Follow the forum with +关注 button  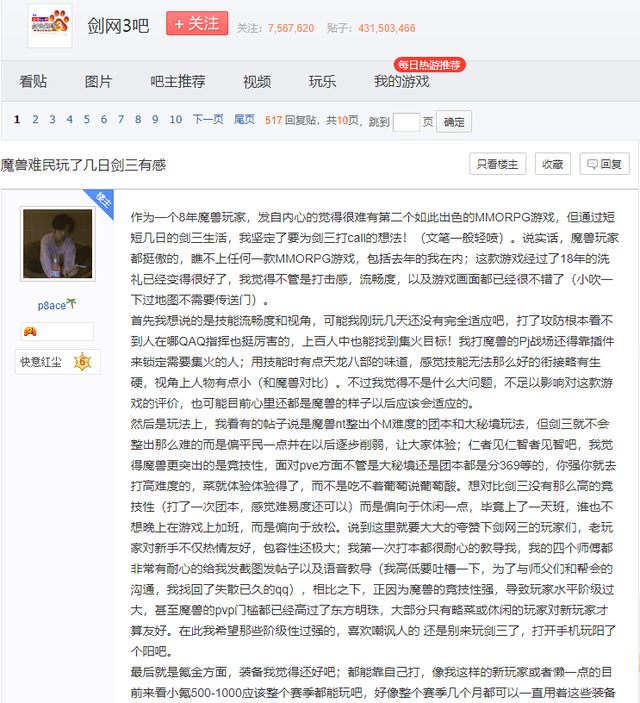click(x=197, y=23)
